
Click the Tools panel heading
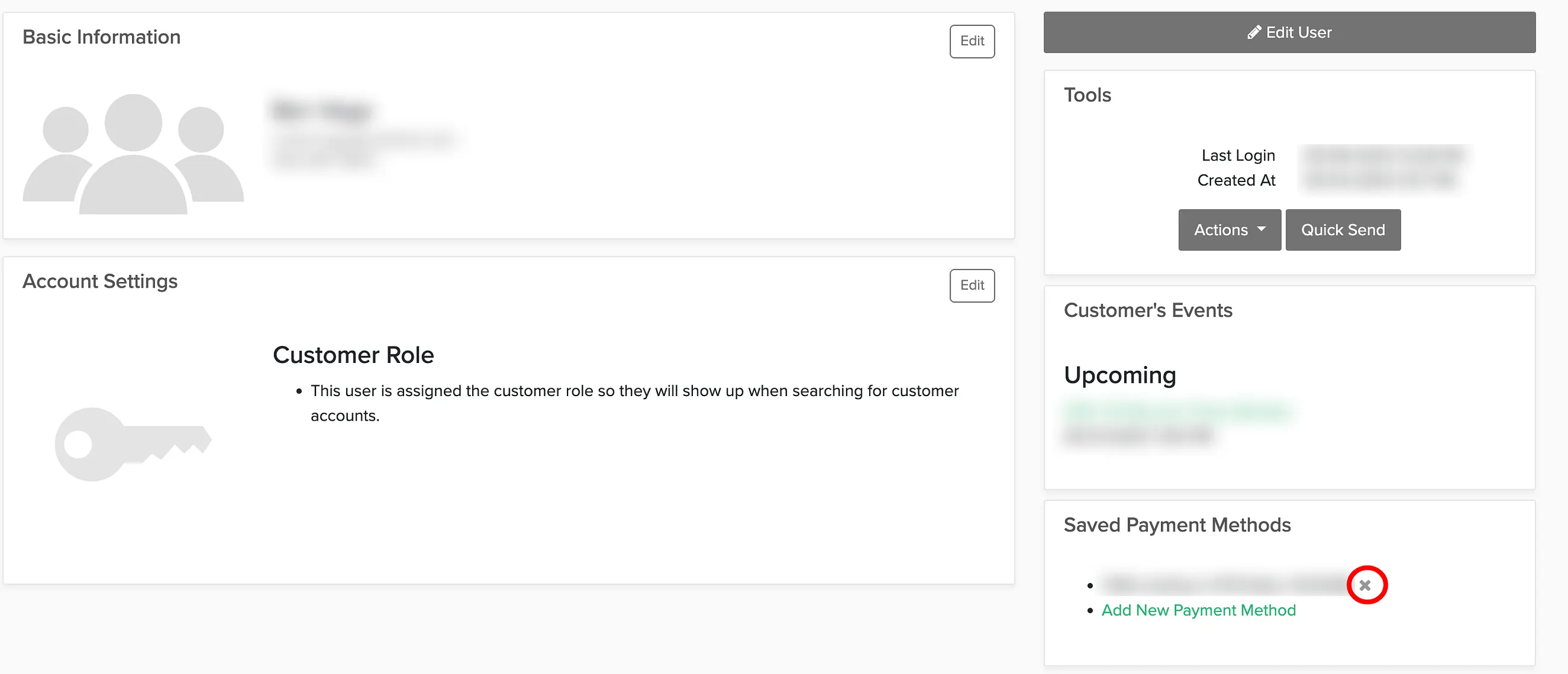click(x=1087, y=95)
